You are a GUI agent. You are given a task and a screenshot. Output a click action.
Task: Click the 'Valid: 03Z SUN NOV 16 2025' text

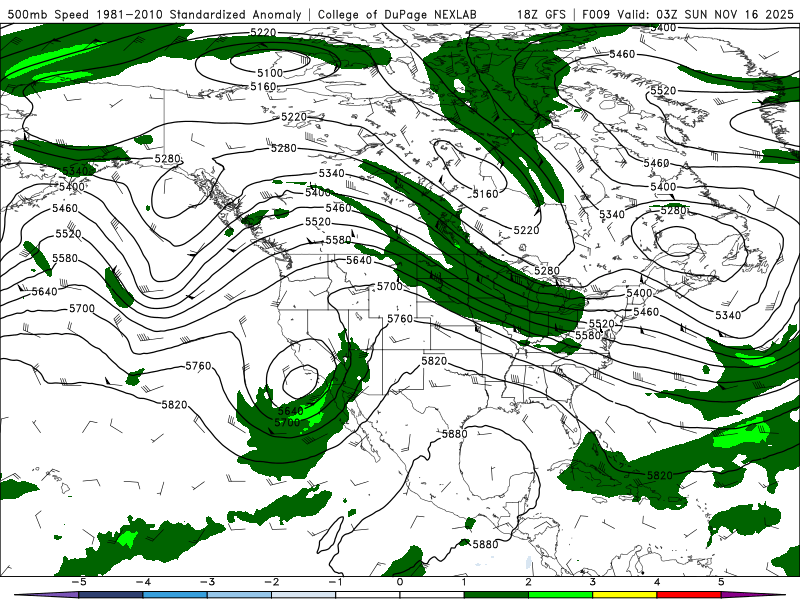[x=706, y=14]
